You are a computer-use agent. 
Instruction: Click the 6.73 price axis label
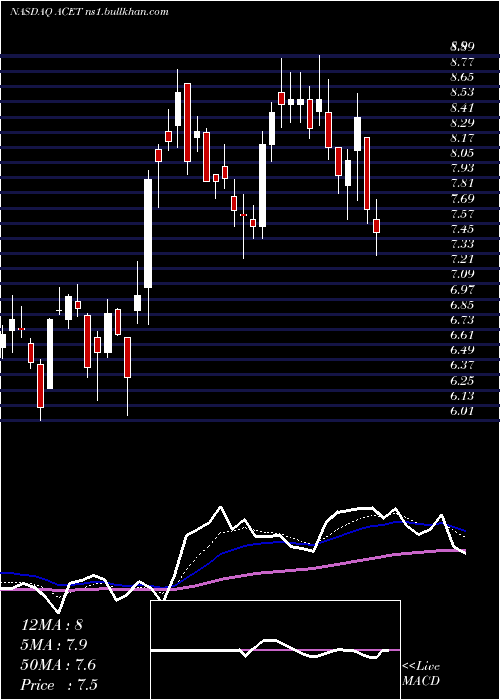pyautogui.click(x=462, y=320)
